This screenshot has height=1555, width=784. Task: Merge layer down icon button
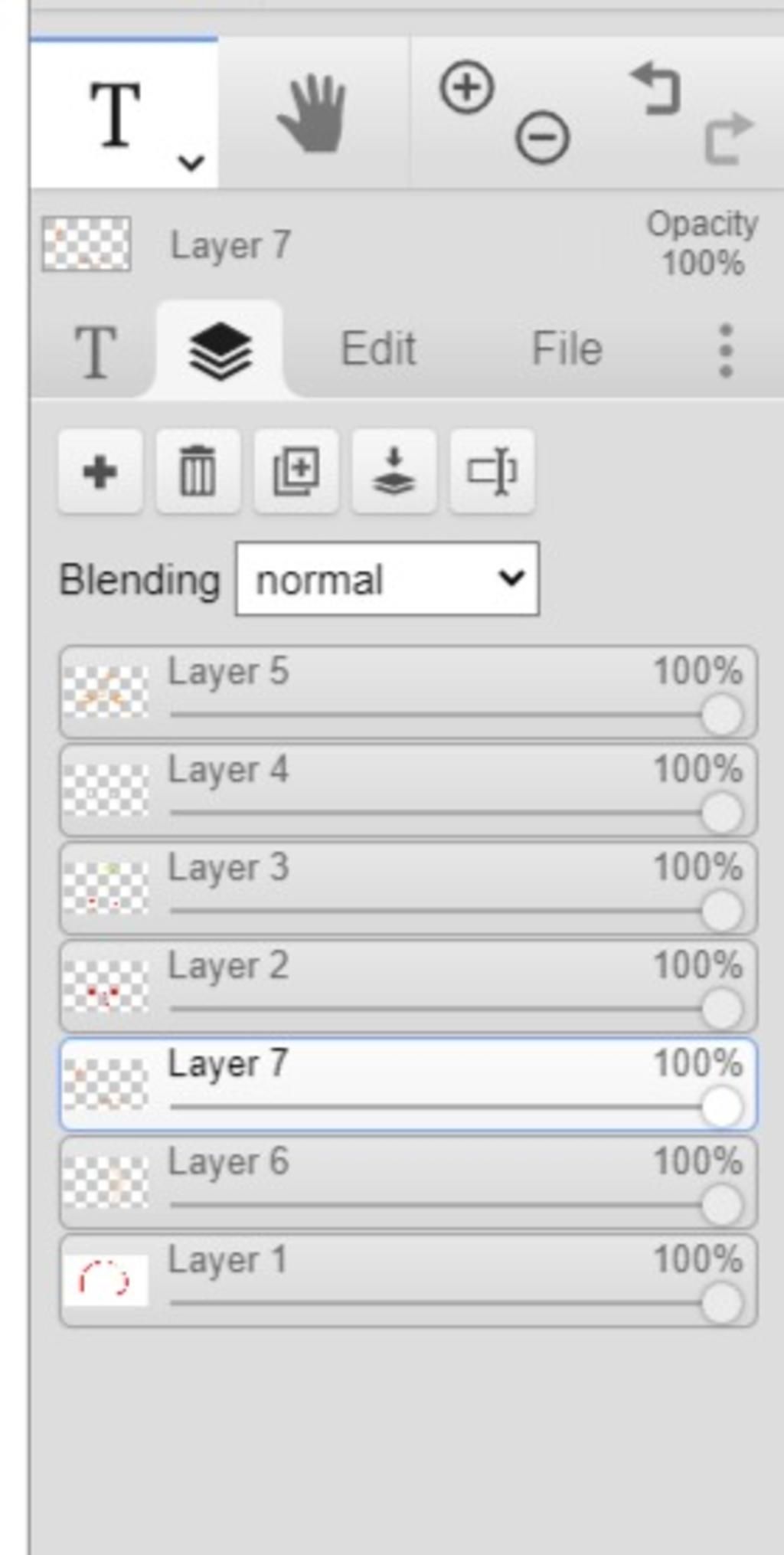click(394, 472)
